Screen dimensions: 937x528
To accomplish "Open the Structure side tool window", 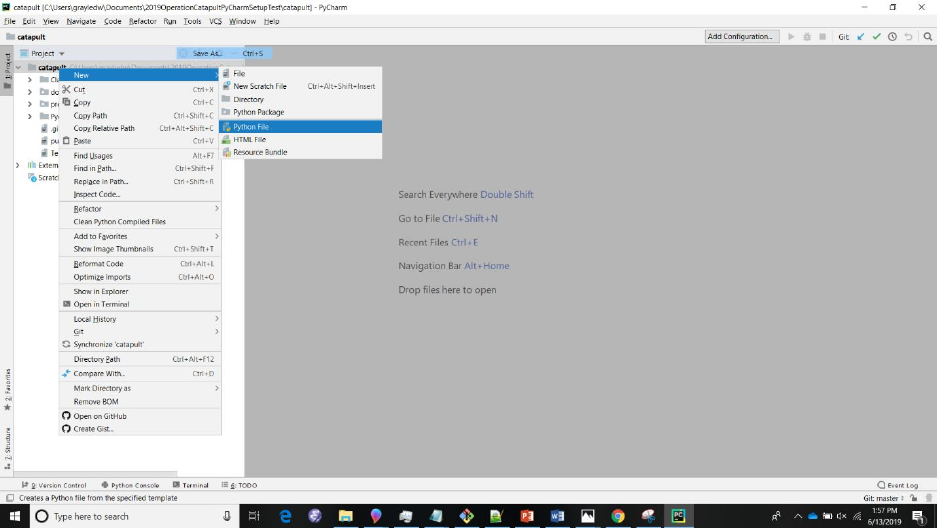I will (x=7, y=448).
